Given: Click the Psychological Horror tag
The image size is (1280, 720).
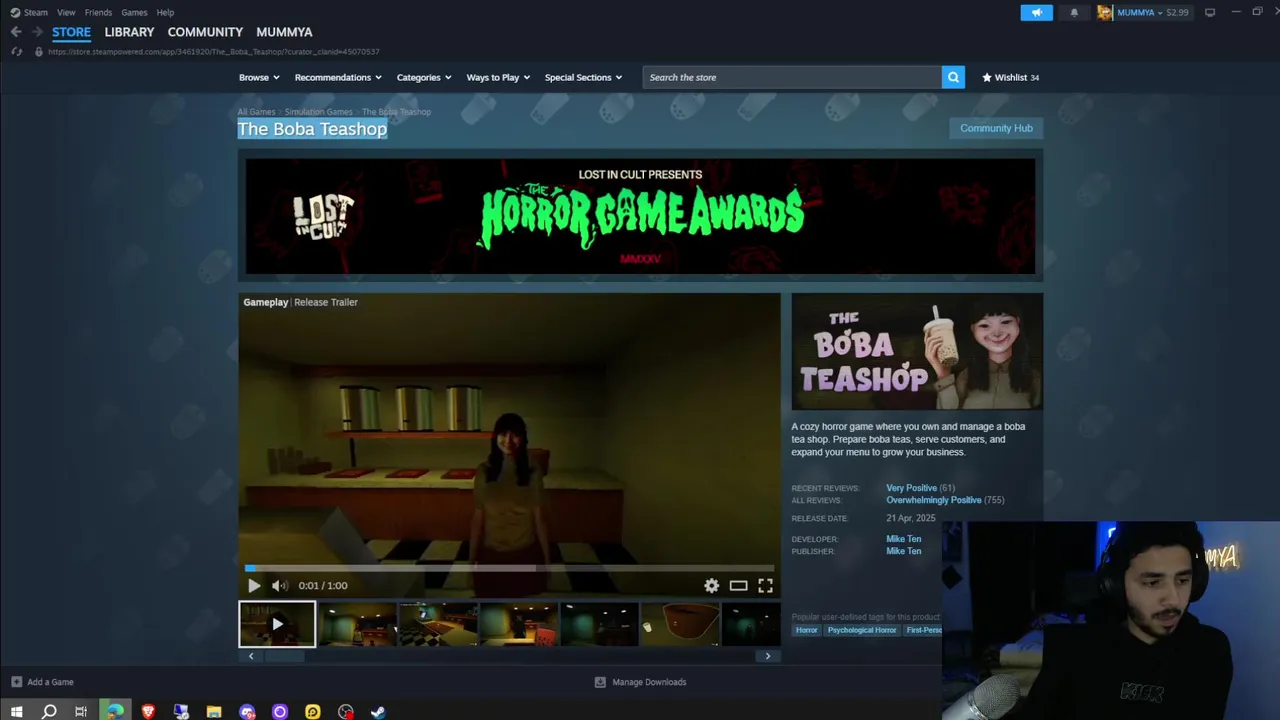Looking at the screenshot, I should 862,630.
